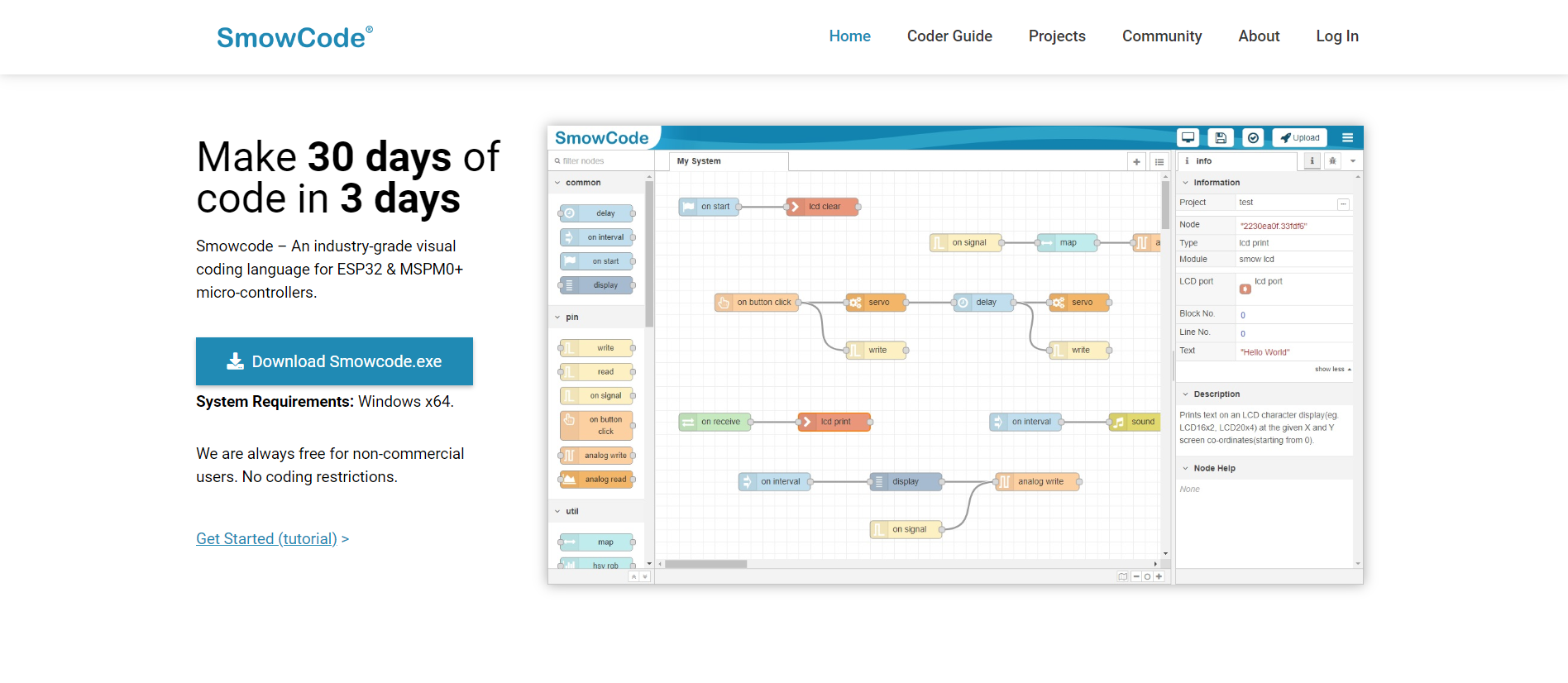Open the Coder Guide page

[x=949, y=36]
